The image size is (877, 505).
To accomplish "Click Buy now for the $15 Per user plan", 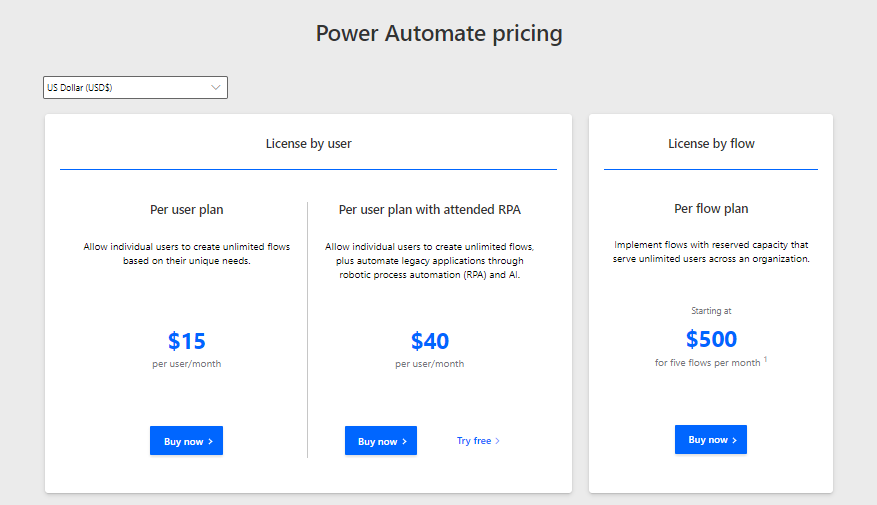I will [186, 441].
